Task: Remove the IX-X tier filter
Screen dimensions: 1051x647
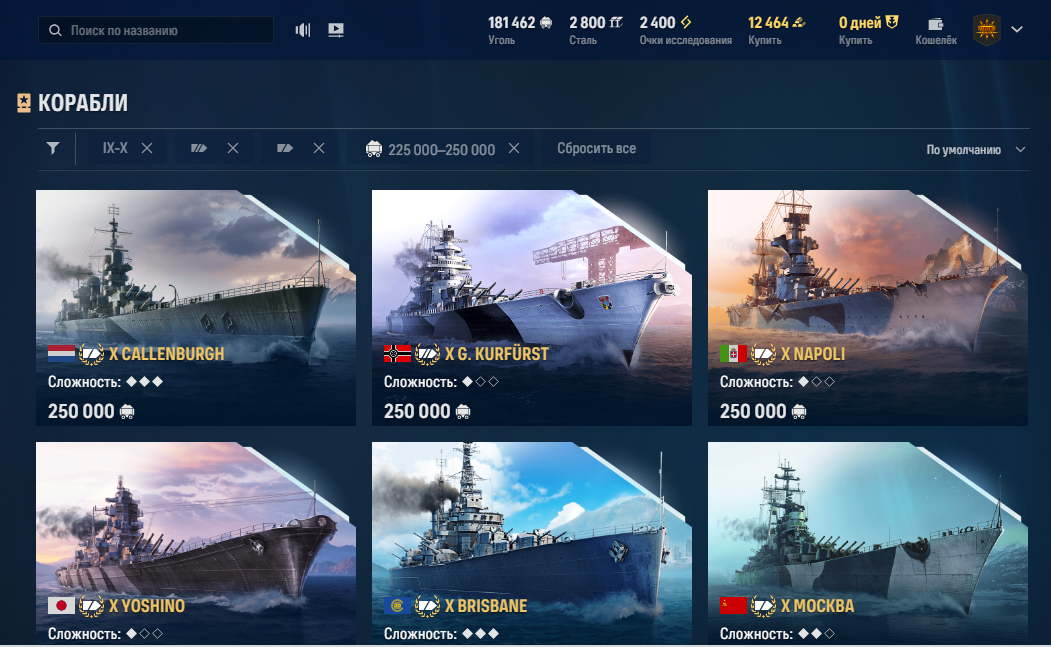Action: click(147, 148)
